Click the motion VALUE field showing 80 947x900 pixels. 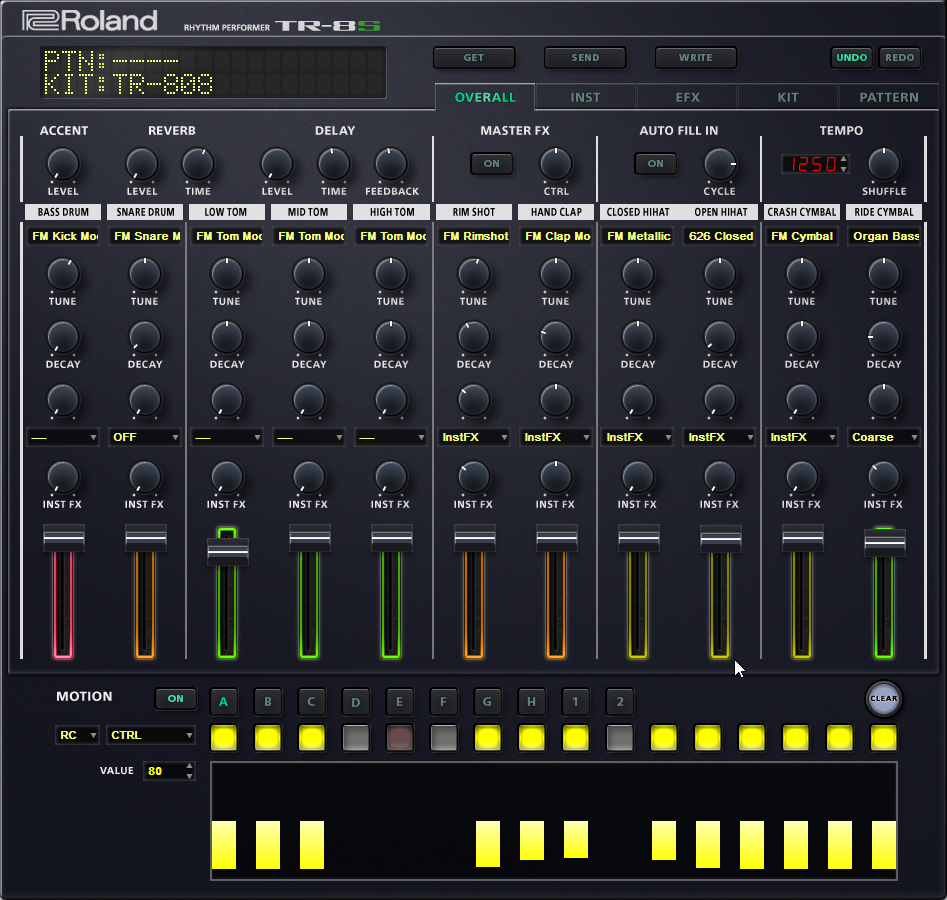[x=169, y=771]
